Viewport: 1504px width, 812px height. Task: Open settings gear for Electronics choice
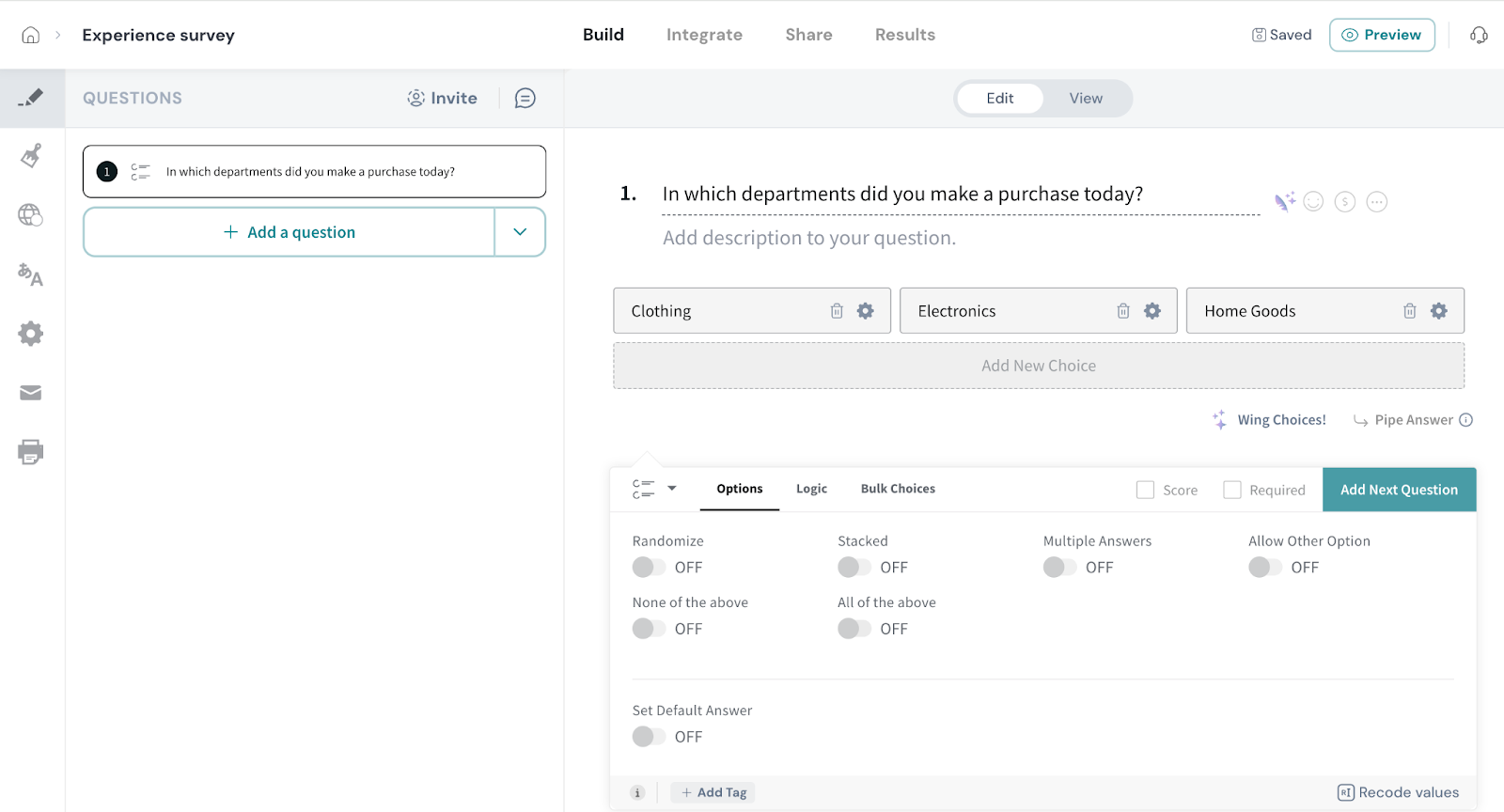point(1151,311)
